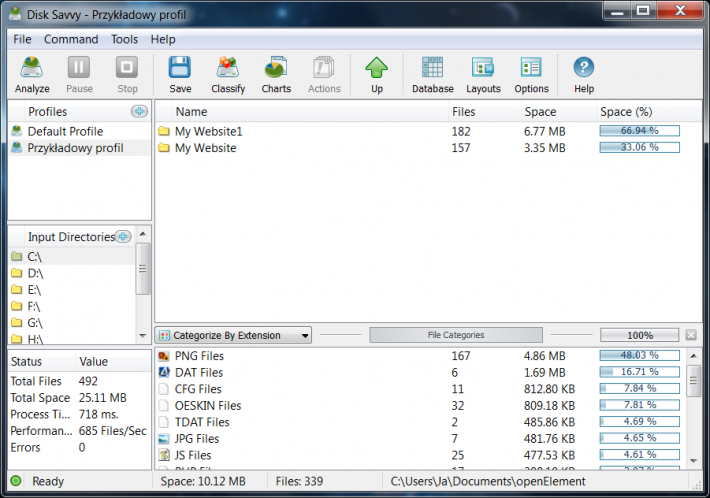
Task: Select the OESKIN Files row
Action: pos(421,406)
